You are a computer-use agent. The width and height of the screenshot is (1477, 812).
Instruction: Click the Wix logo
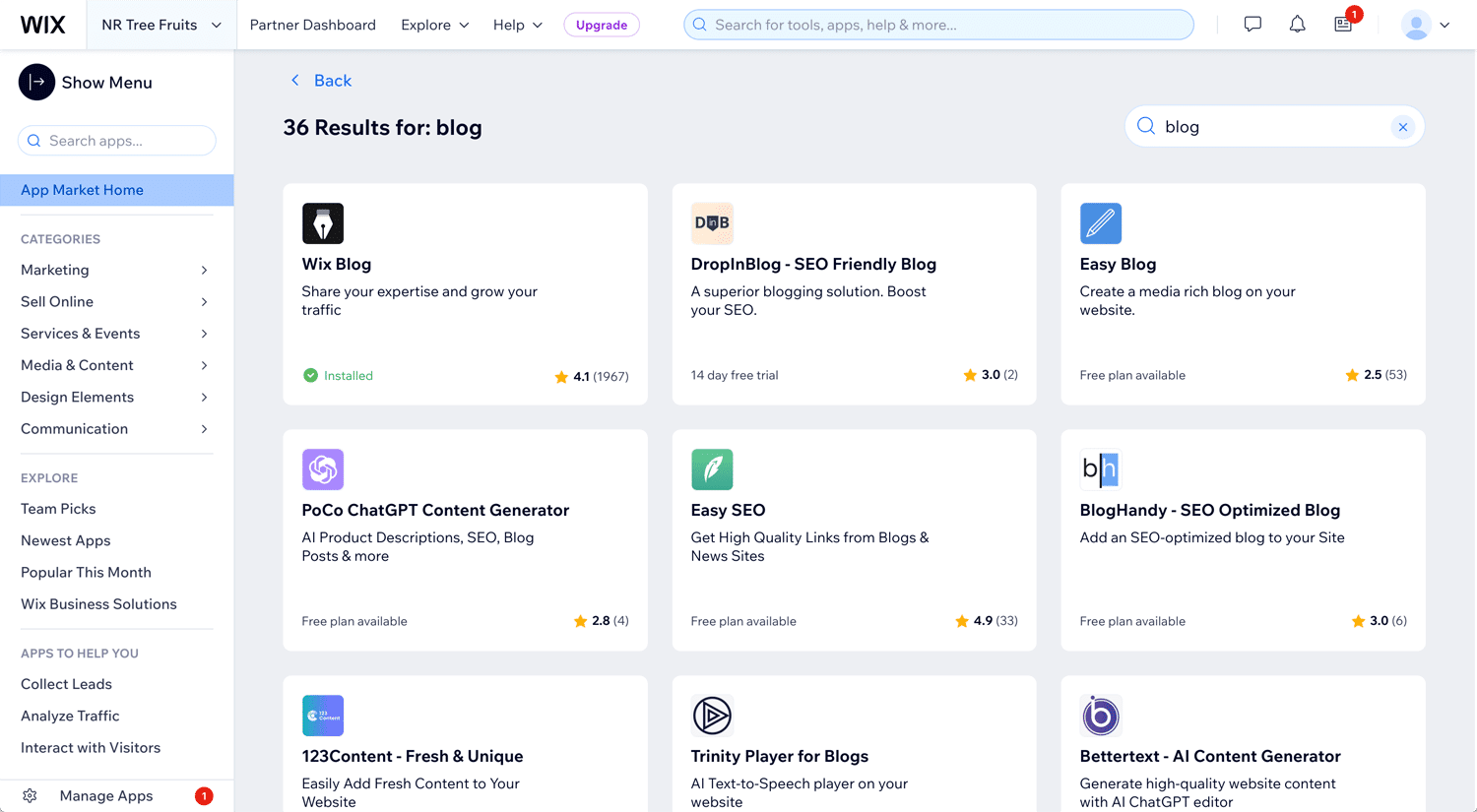[x=43, y=25]
